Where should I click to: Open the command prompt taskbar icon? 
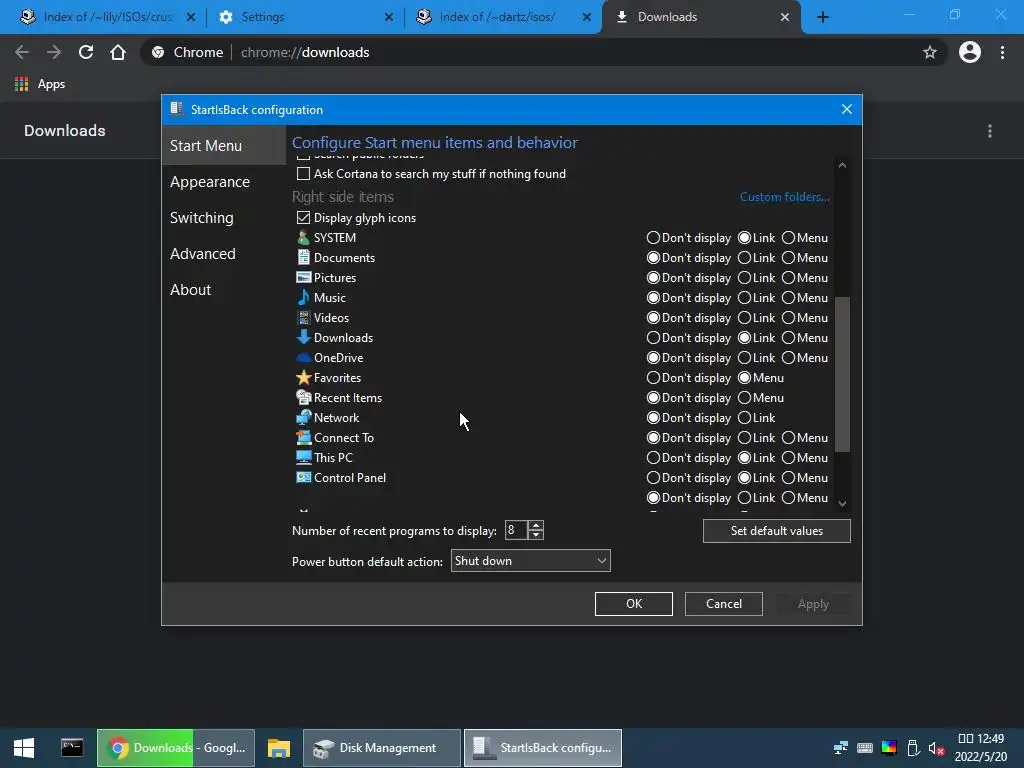72,748
